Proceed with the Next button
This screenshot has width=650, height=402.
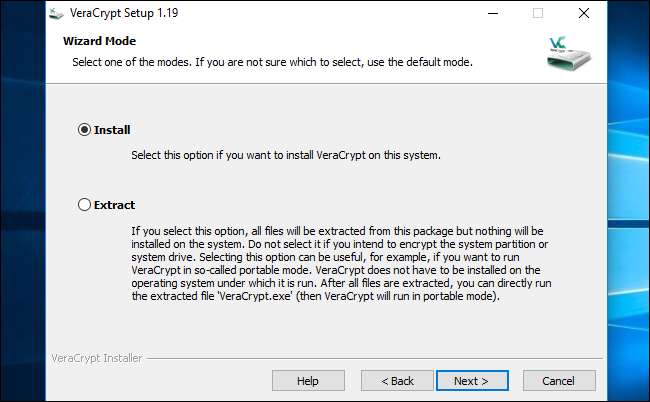(470, 381)
